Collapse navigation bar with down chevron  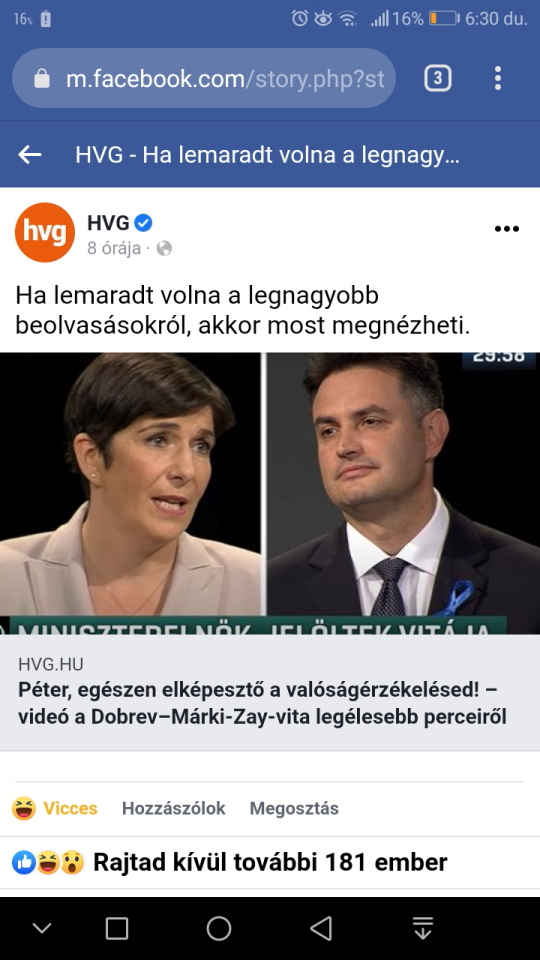(x=42, y=928)
